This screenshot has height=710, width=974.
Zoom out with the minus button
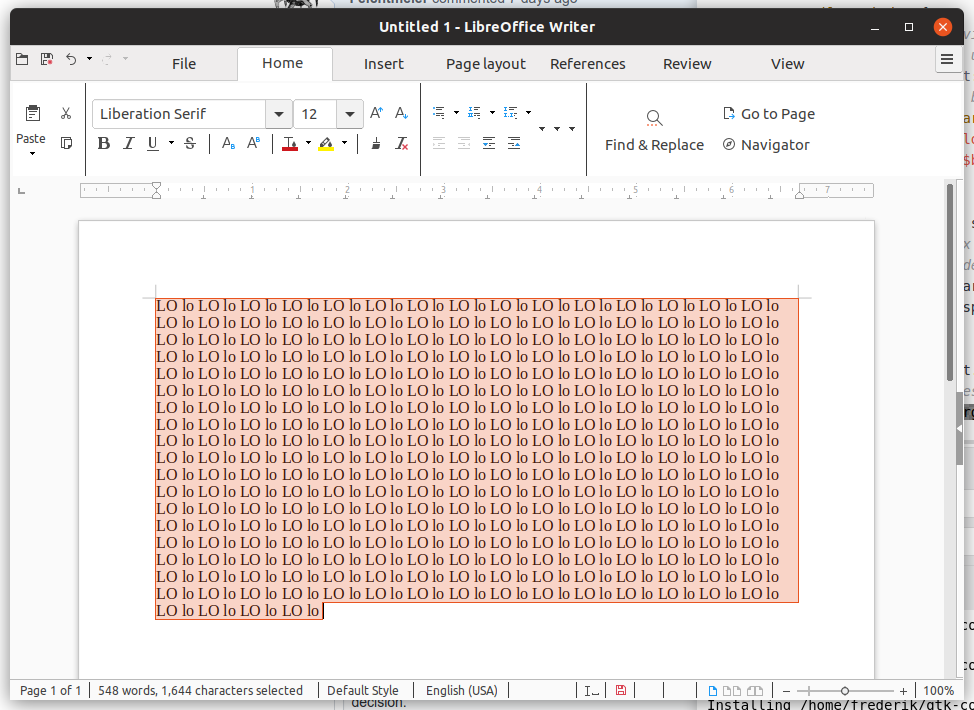coord(786,691)
